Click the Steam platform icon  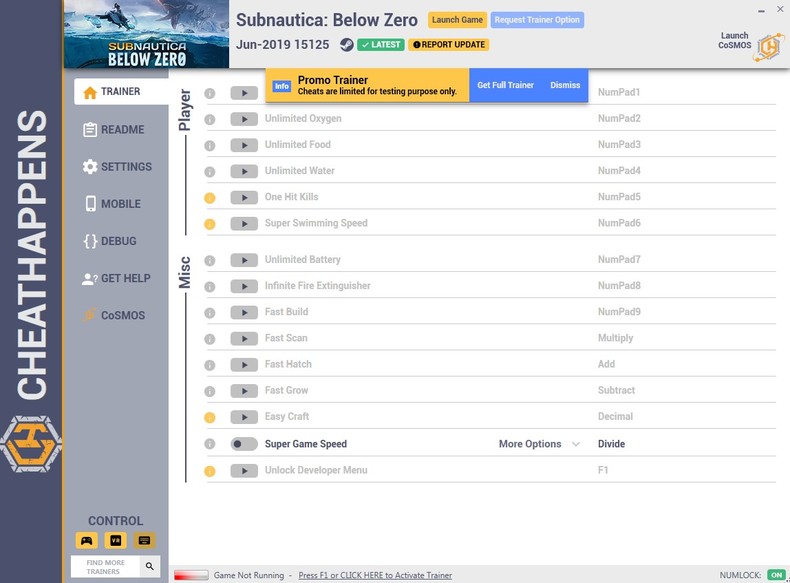coord(346,44)
